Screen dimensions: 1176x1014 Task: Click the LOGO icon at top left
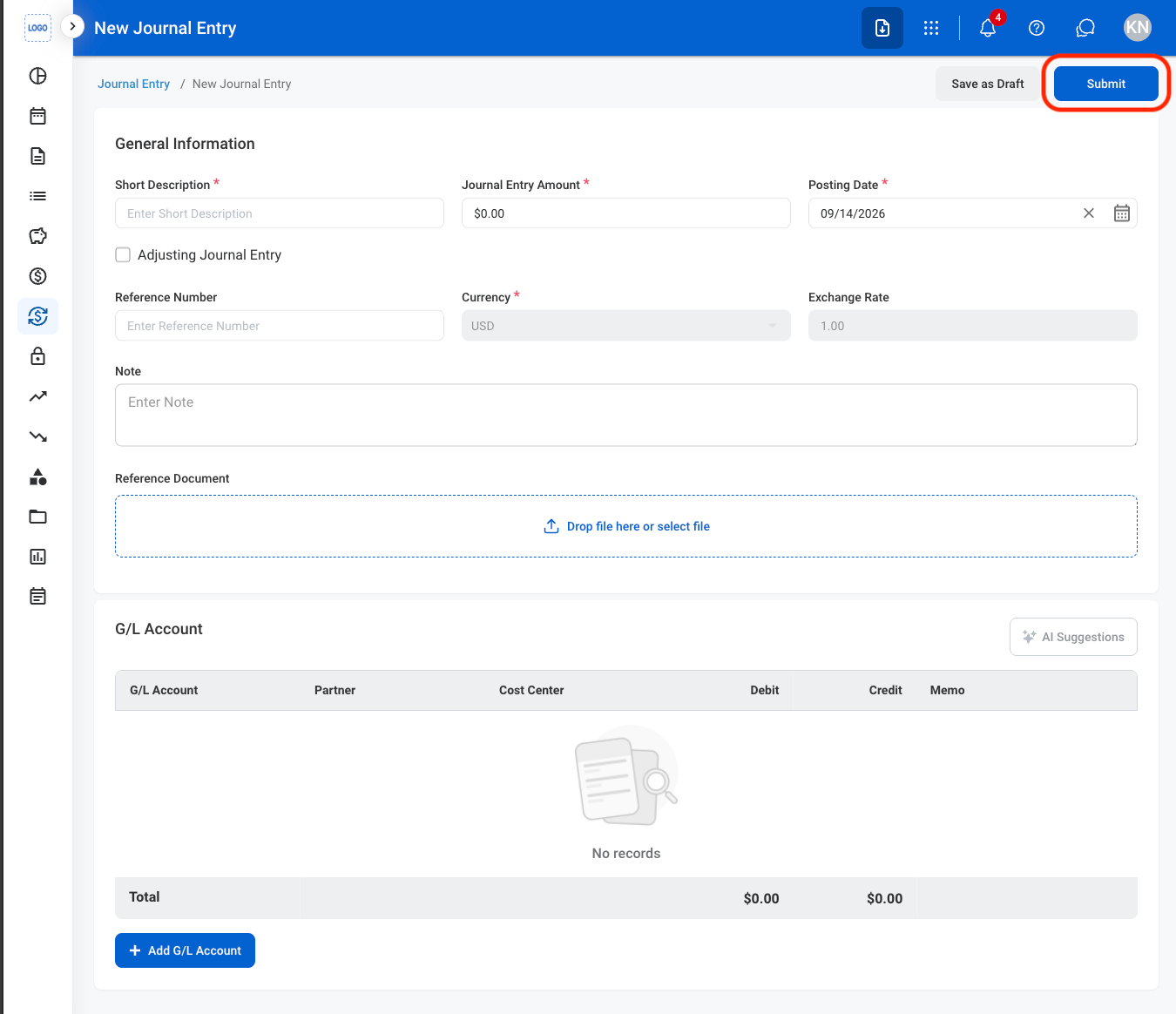[37, 28]
